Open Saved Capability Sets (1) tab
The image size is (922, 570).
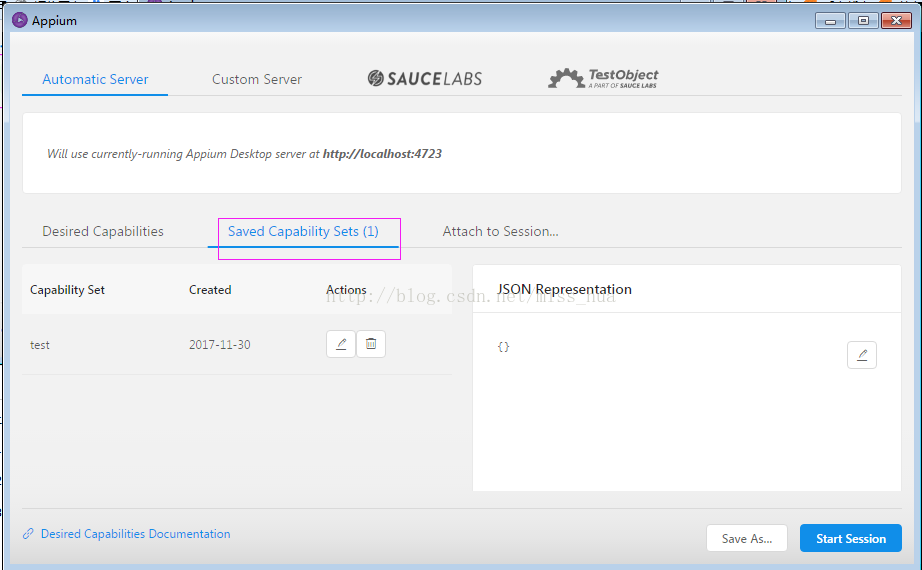tap(303, 231)
